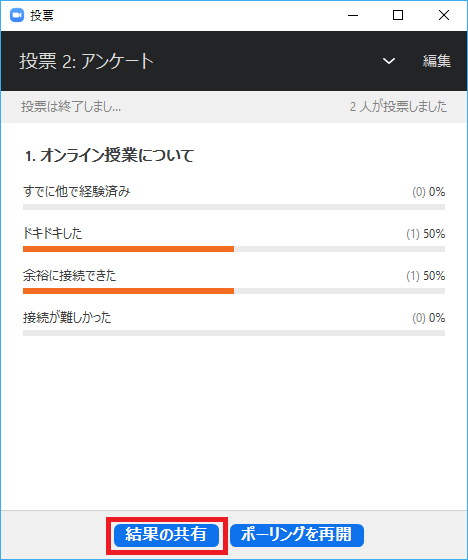The width and height of the screenshot is (468, 560).
Task: Maximize the 投票 window
Action: pos(398,15)
